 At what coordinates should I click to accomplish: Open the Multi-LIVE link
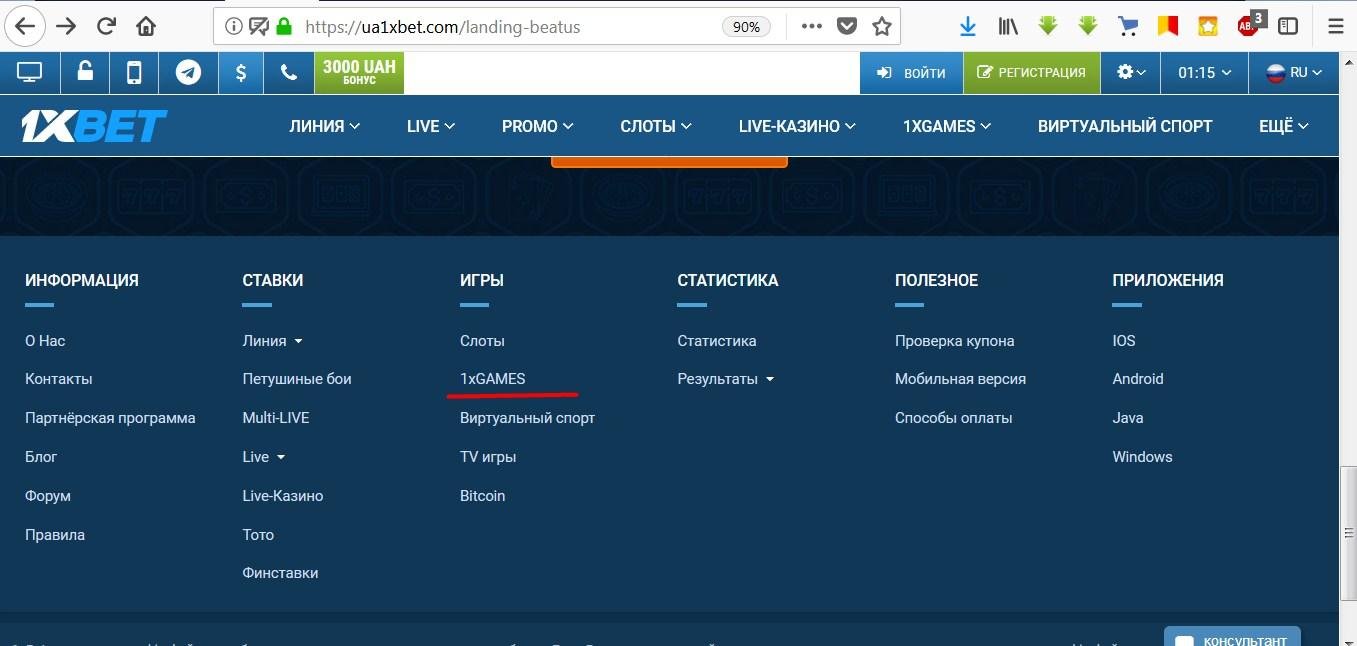pos(276,418)
